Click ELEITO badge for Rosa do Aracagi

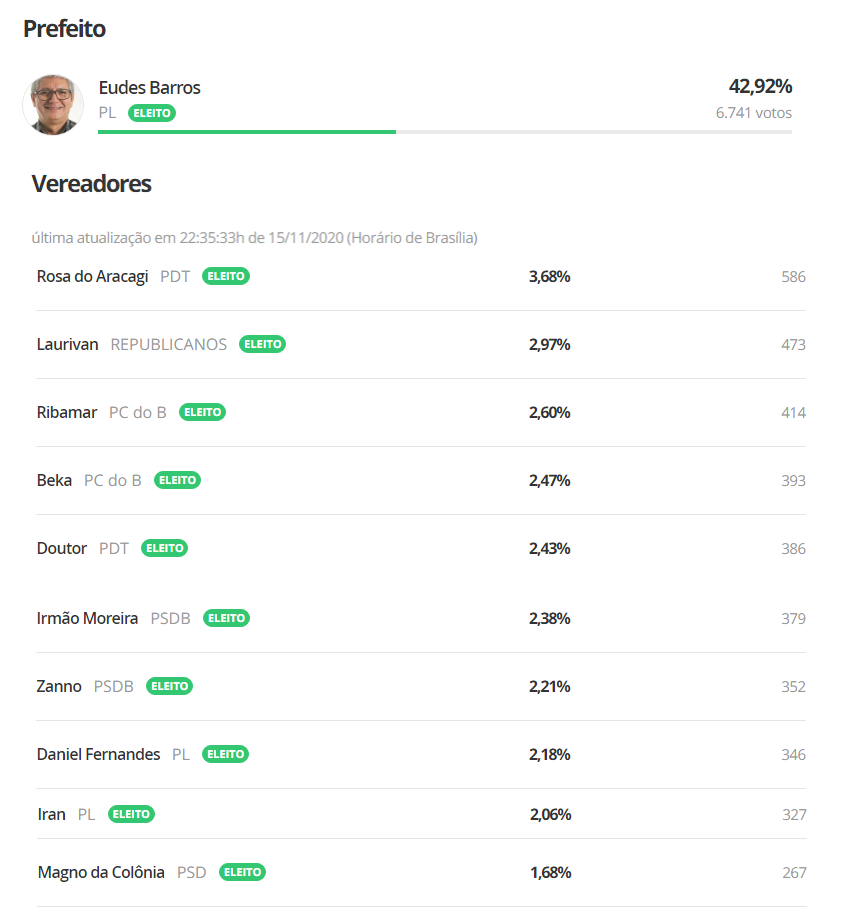[x=226, y=276]
